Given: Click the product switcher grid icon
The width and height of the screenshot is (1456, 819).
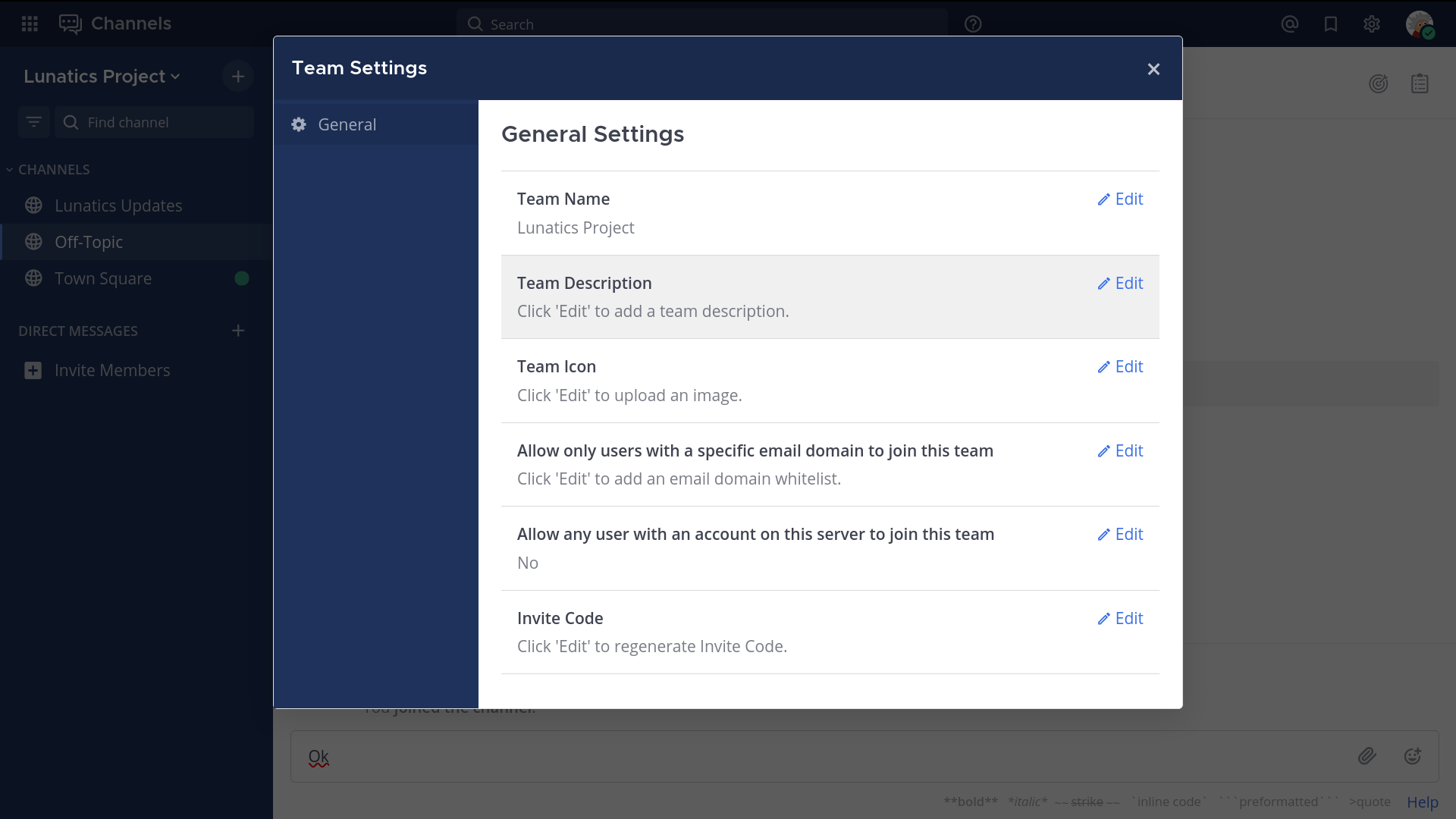Looking at the screenshot, I should coord(30,24).
